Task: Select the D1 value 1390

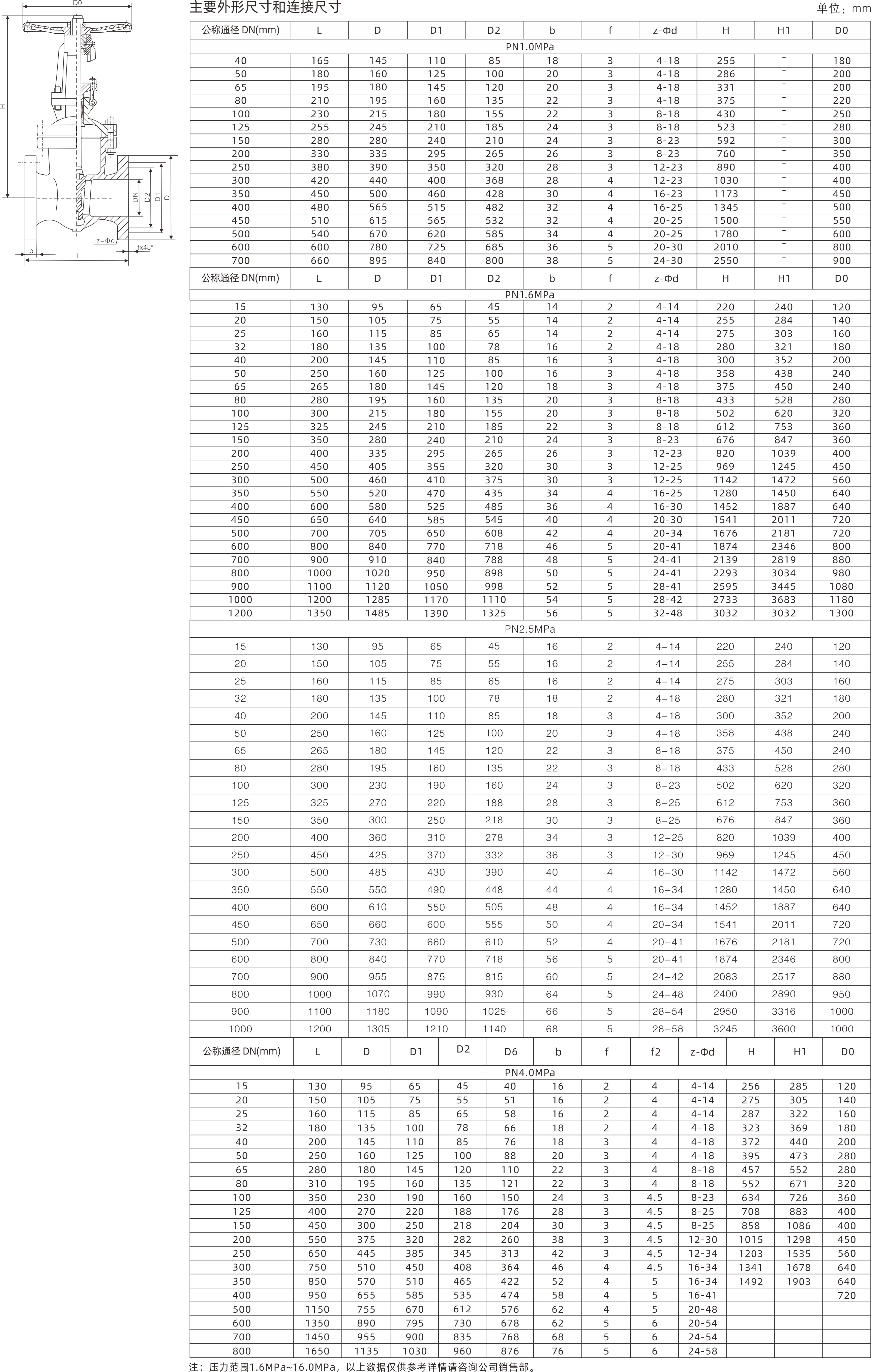Action: tap(436, 613)
